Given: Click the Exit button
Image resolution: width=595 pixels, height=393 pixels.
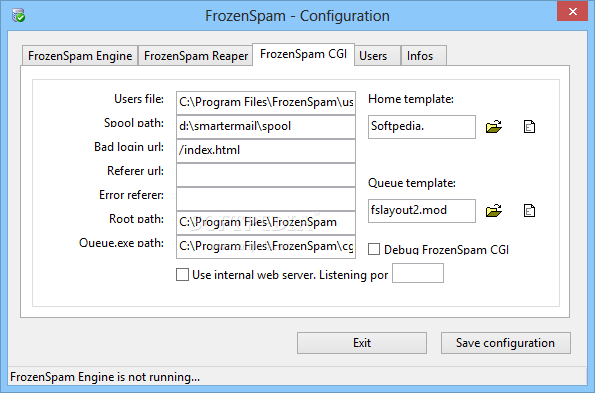Looking at the screenshot, I should point(362,343).
